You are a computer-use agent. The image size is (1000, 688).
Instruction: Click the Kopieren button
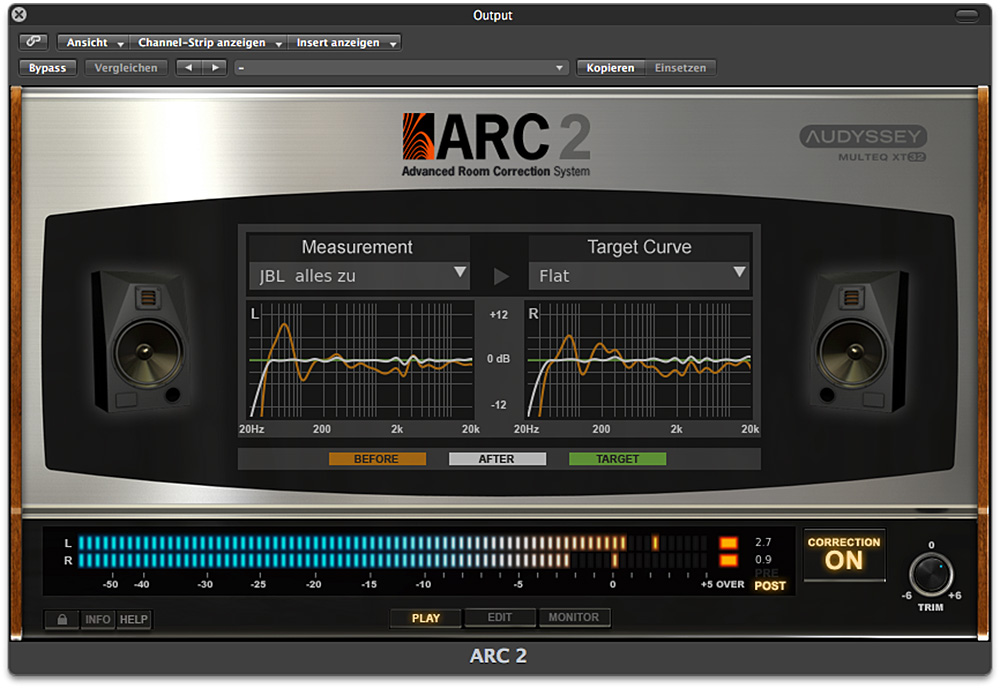[610, 68]
